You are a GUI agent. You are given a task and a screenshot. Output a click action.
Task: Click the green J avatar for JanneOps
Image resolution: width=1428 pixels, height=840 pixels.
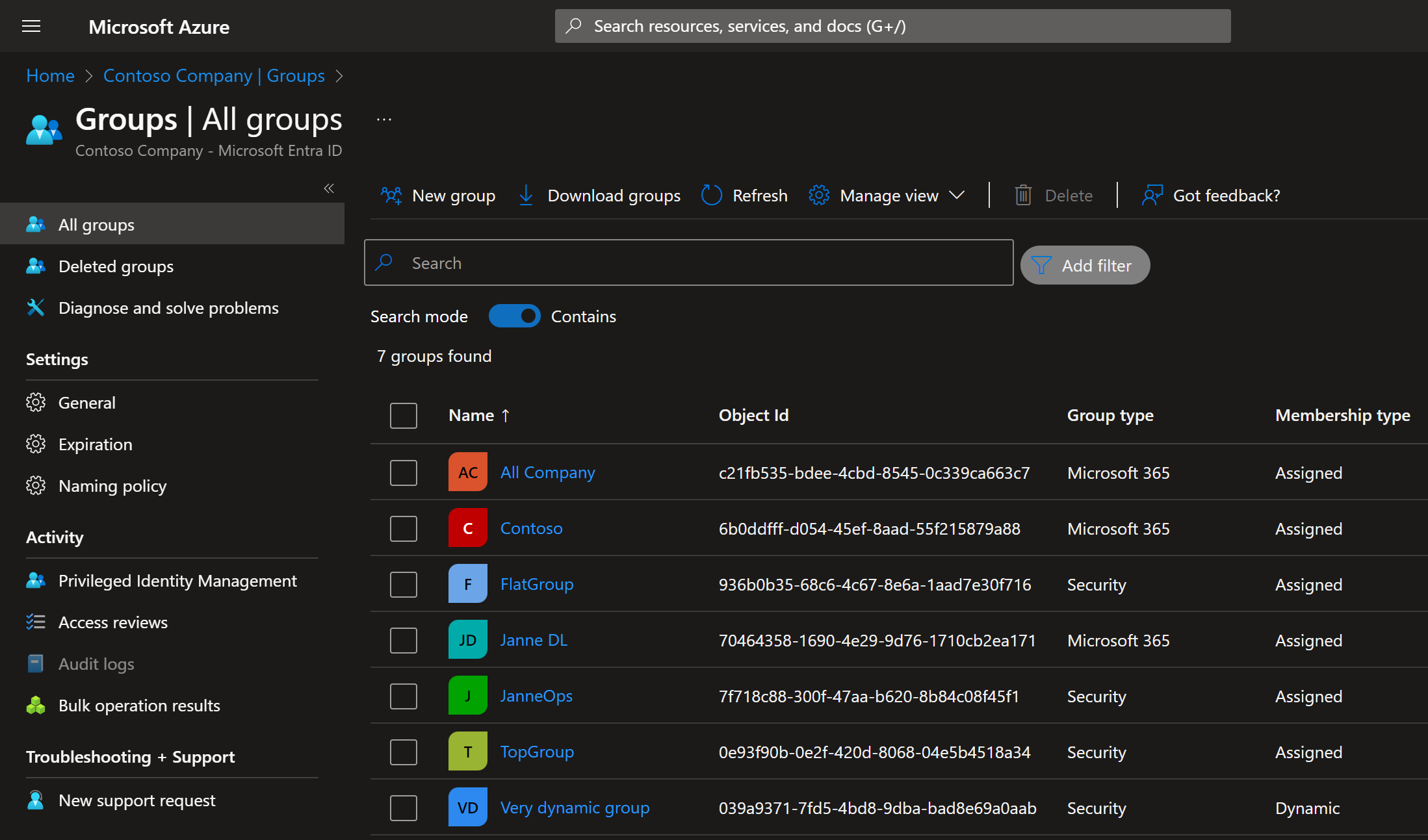coord(468,696)
